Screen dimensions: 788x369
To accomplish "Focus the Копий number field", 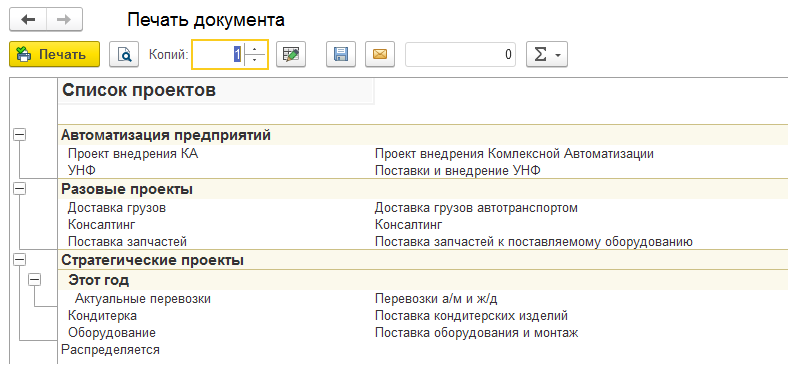I will [x=219, y=54].
